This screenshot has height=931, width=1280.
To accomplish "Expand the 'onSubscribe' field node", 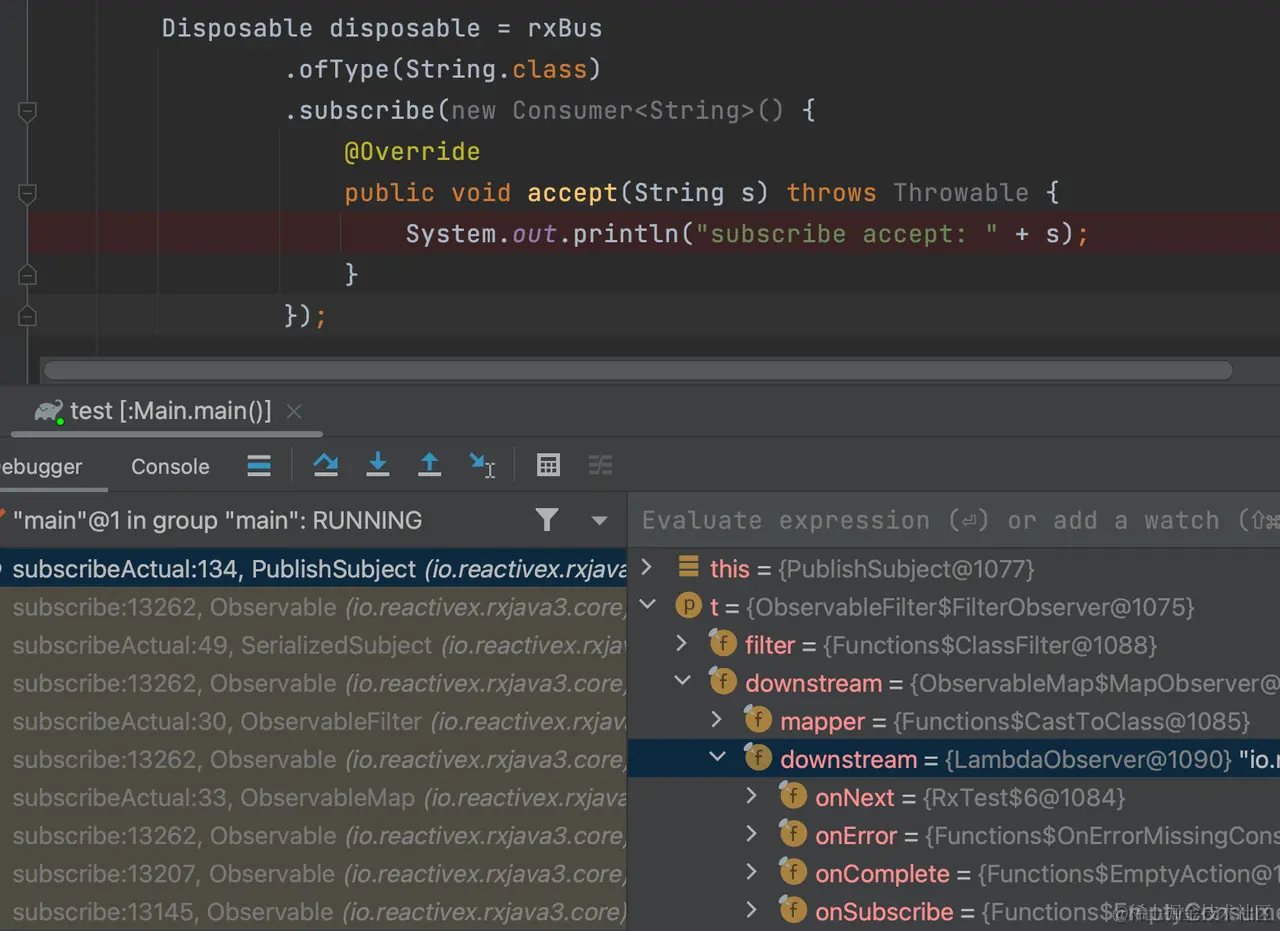I will pos(752,910).
